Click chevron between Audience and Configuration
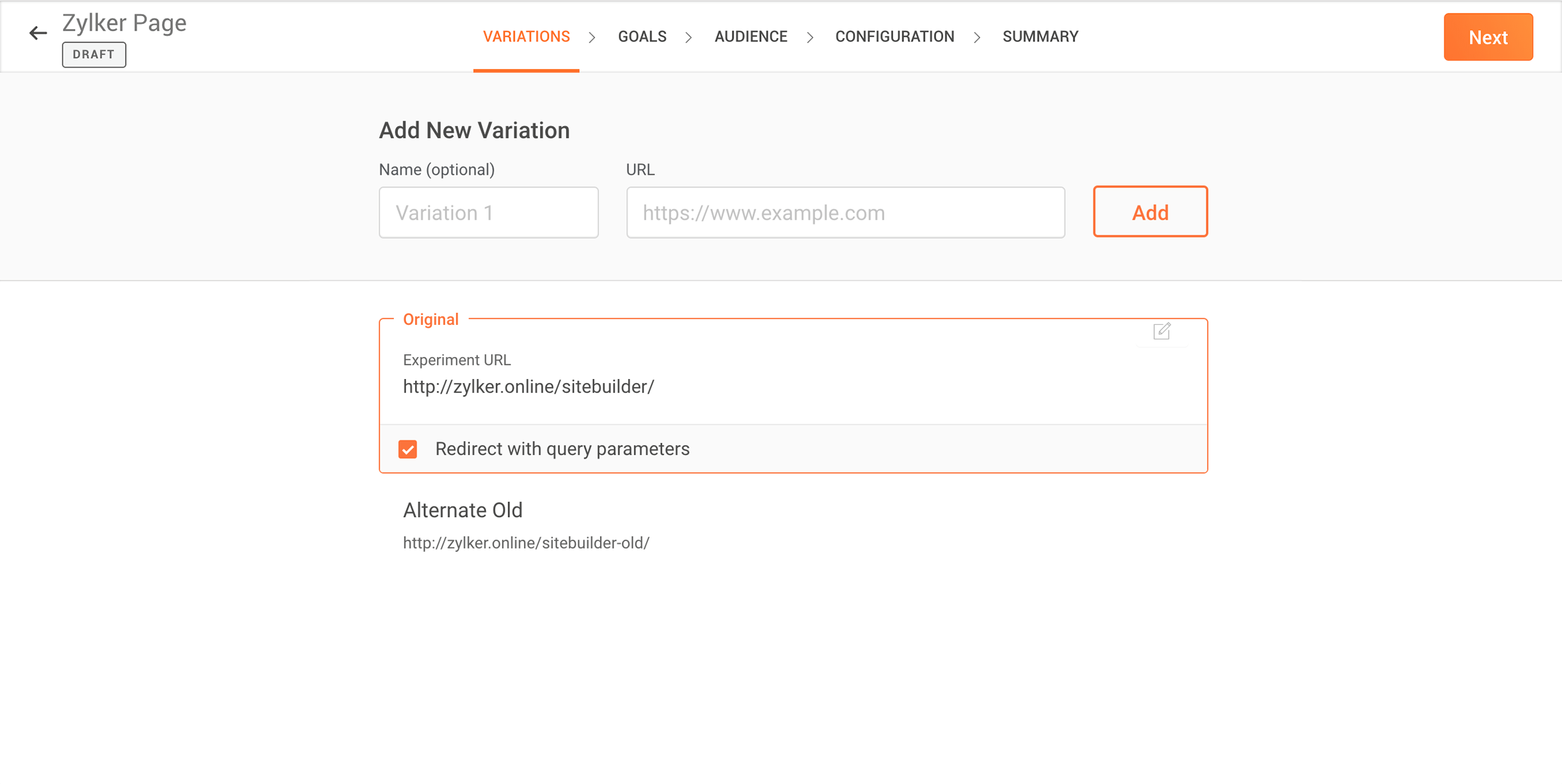1562x784 pixels. (810, 37)
